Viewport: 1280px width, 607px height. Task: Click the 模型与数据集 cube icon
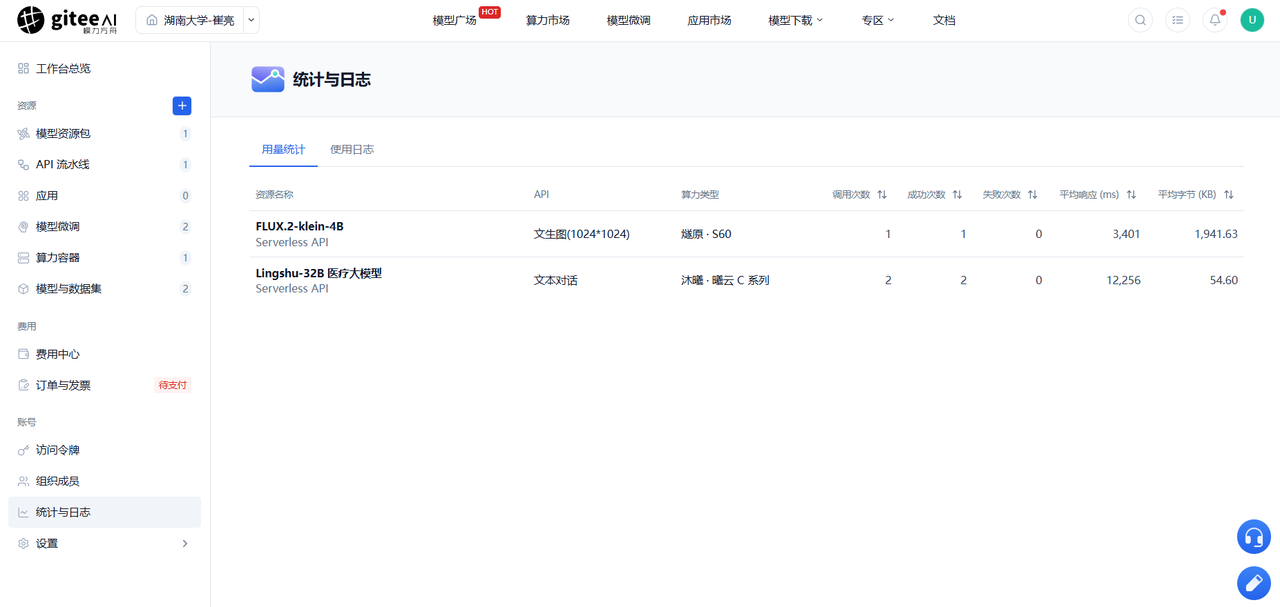click(23, 289)
